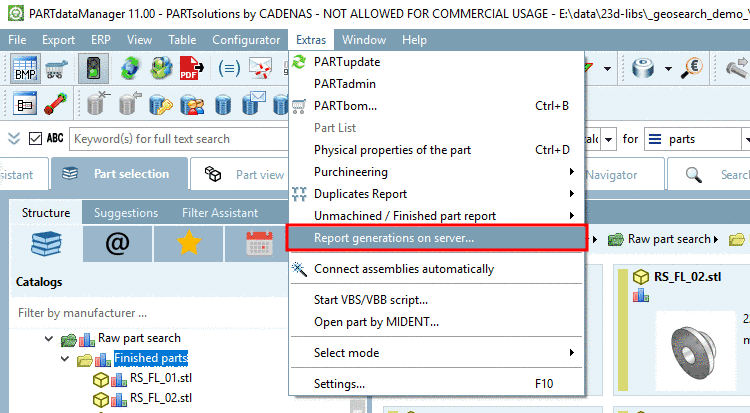This screenshot has width=750, height=413.
Task: Click the shopping cart toolbar icon
Action: (56, 69)
